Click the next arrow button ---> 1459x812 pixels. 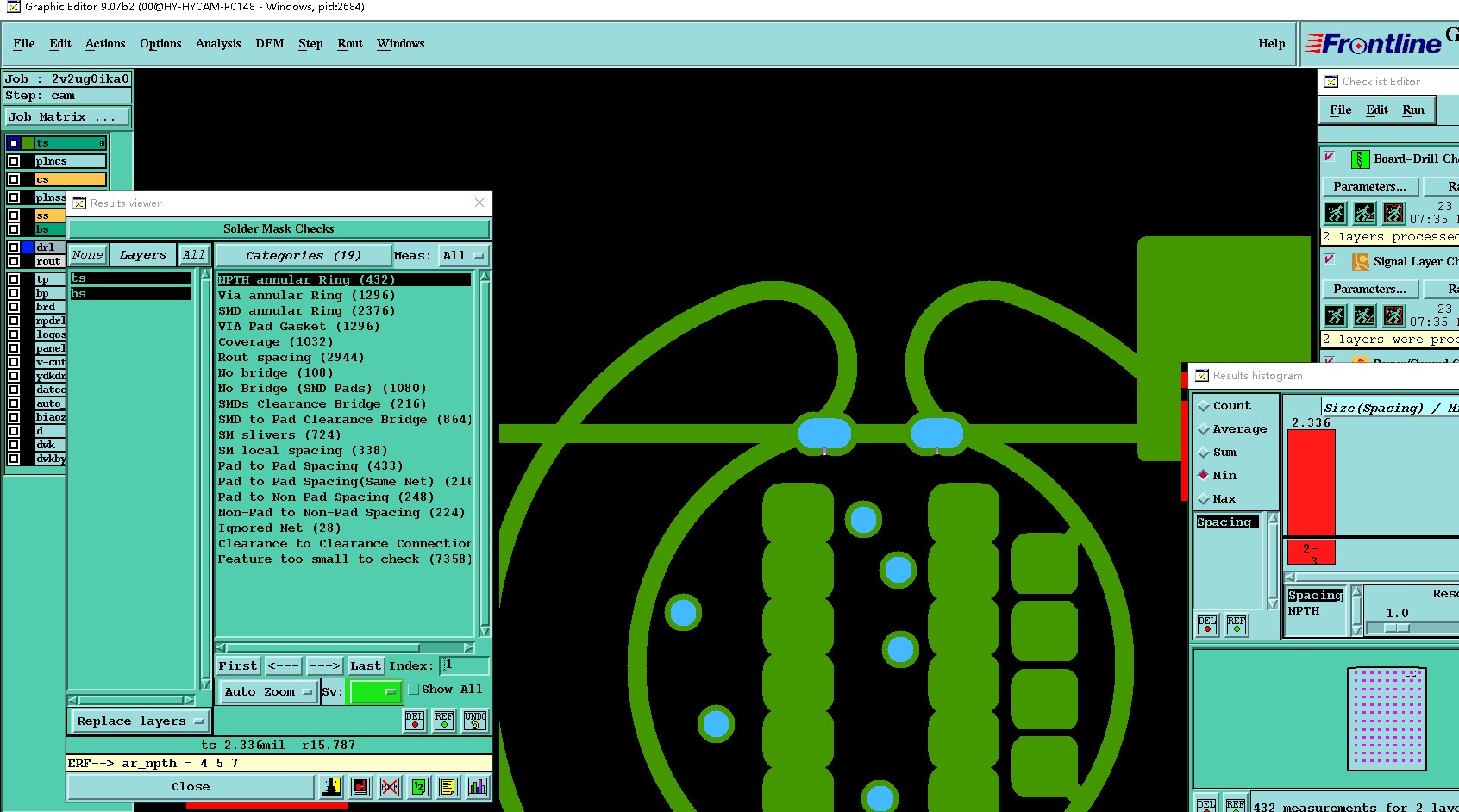coord(325,666)
